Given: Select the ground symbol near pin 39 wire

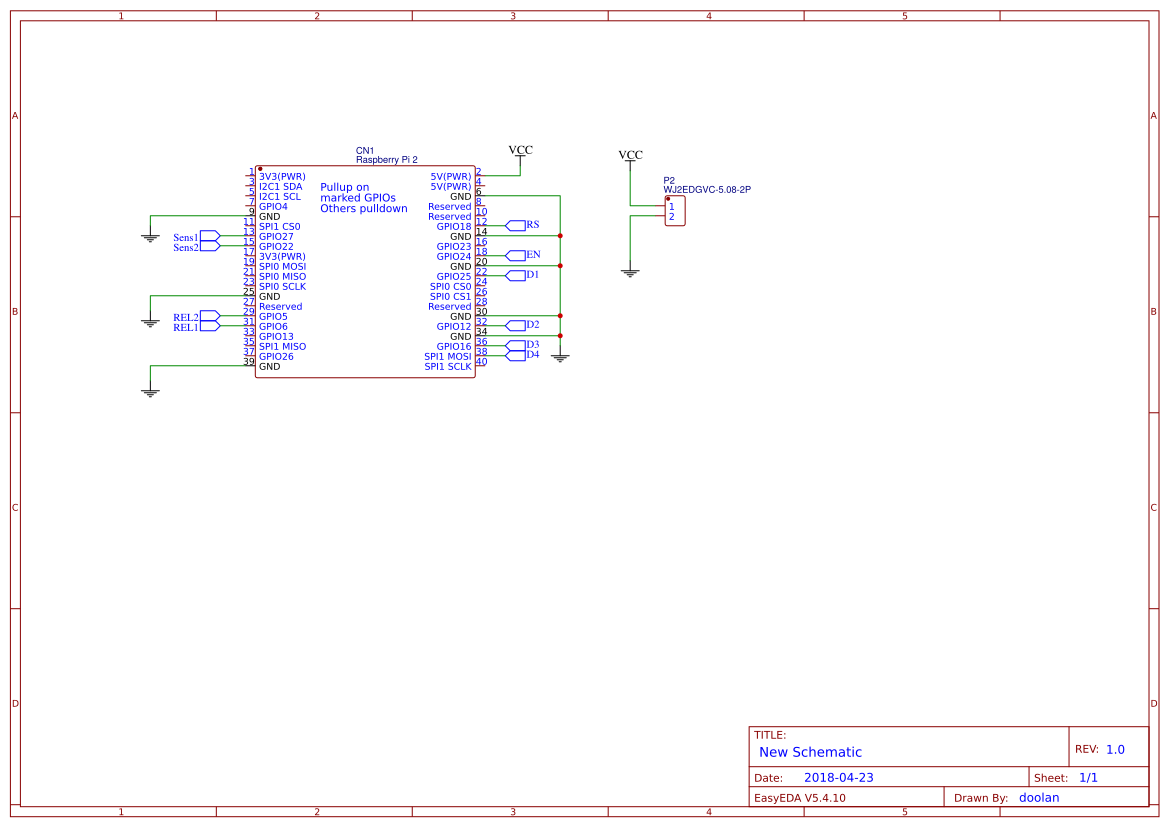Looking at the screenshot, I should (x=148, y=391).
